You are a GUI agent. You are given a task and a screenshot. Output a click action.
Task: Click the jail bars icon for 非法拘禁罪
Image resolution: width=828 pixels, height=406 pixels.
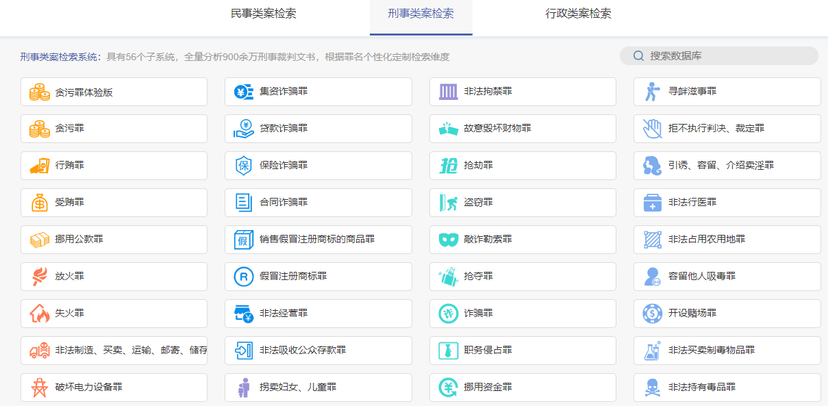[447, 92]
